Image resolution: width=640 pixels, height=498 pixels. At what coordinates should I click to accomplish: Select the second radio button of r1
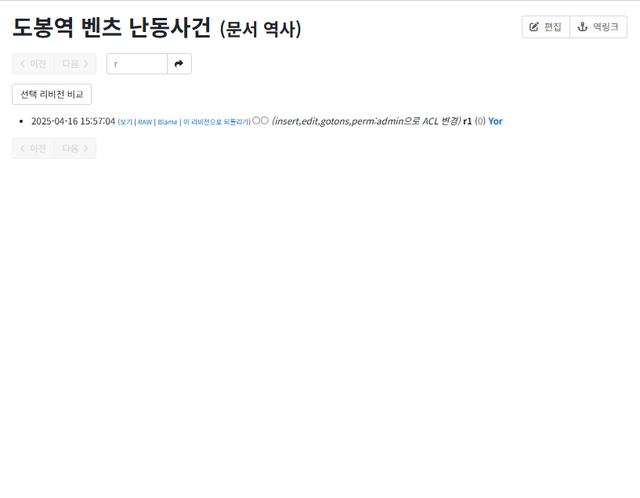264,120
